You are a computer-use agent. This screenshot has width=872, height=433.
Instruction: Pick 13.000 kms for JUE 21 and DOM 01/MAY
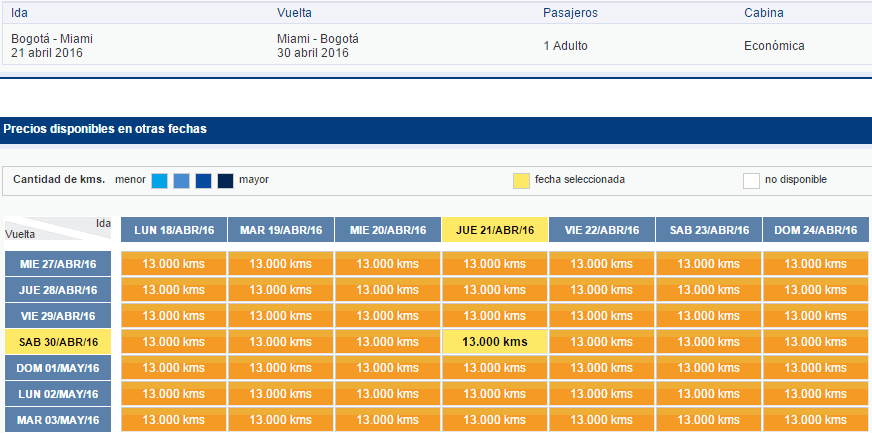(495, 367)
